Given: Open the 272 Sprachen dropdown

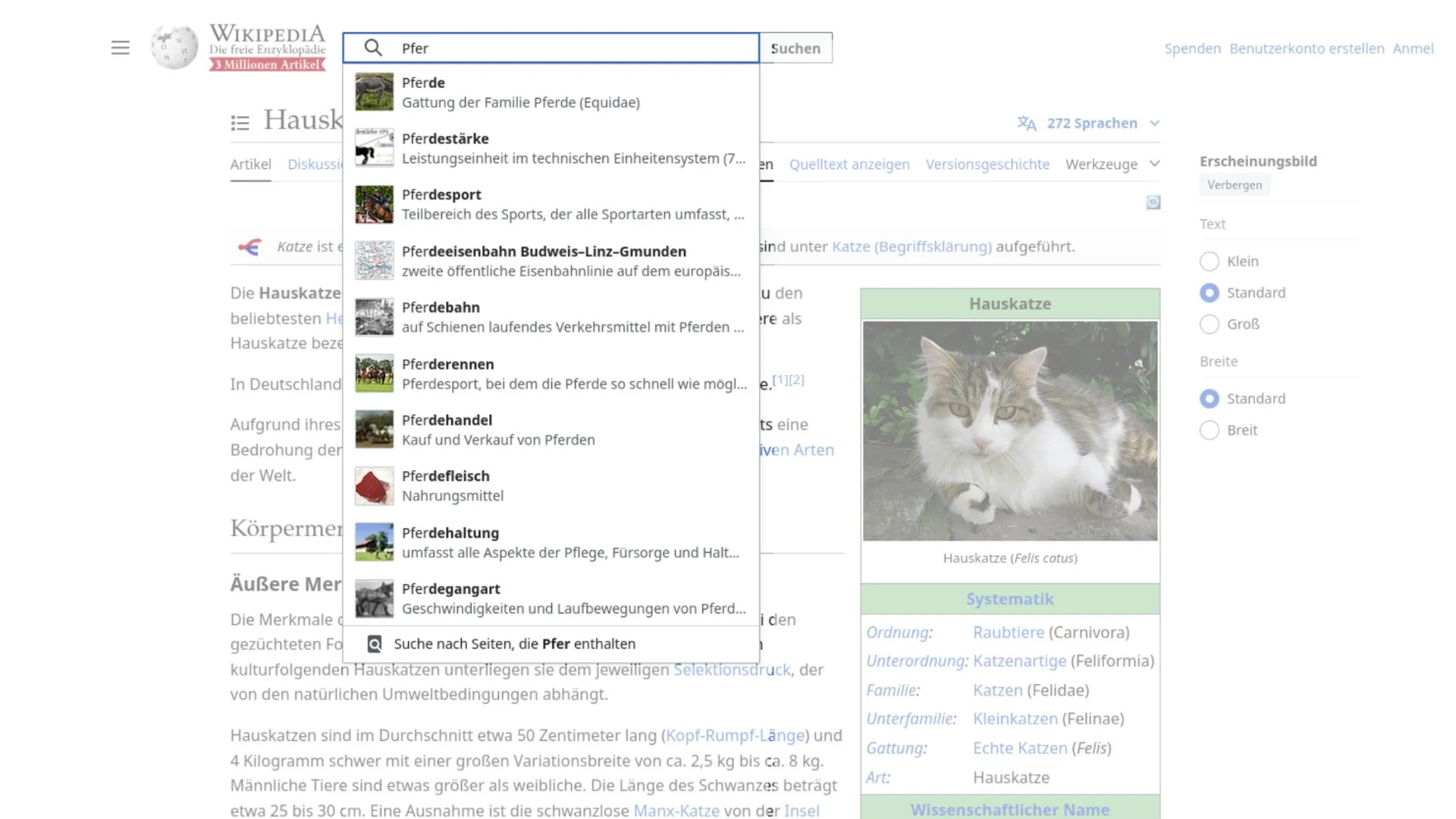Looking at the screenshot, I should (1092, 122).
